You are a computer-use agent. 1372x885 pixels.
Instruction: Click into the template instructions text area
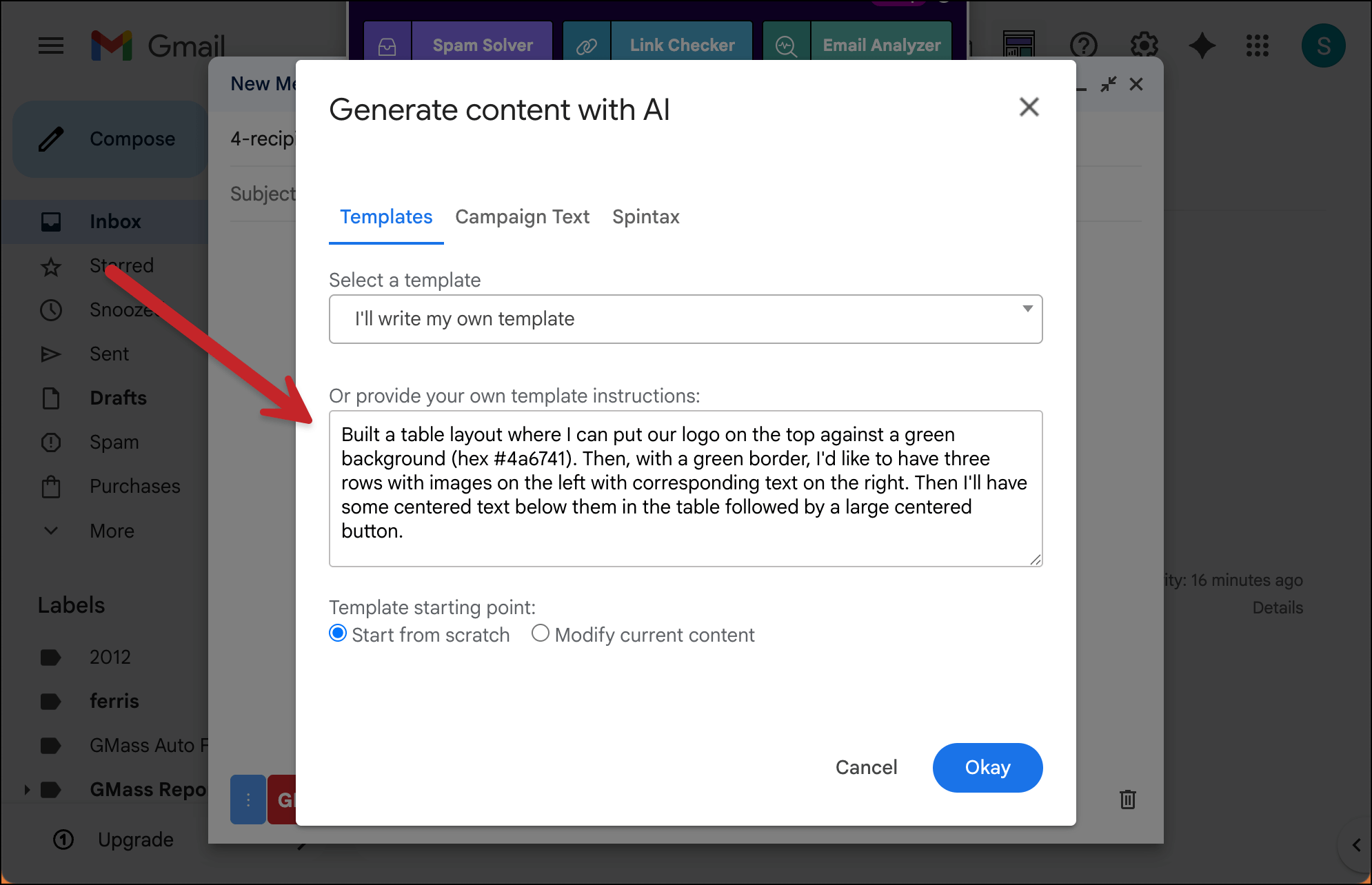click(685, 488)
